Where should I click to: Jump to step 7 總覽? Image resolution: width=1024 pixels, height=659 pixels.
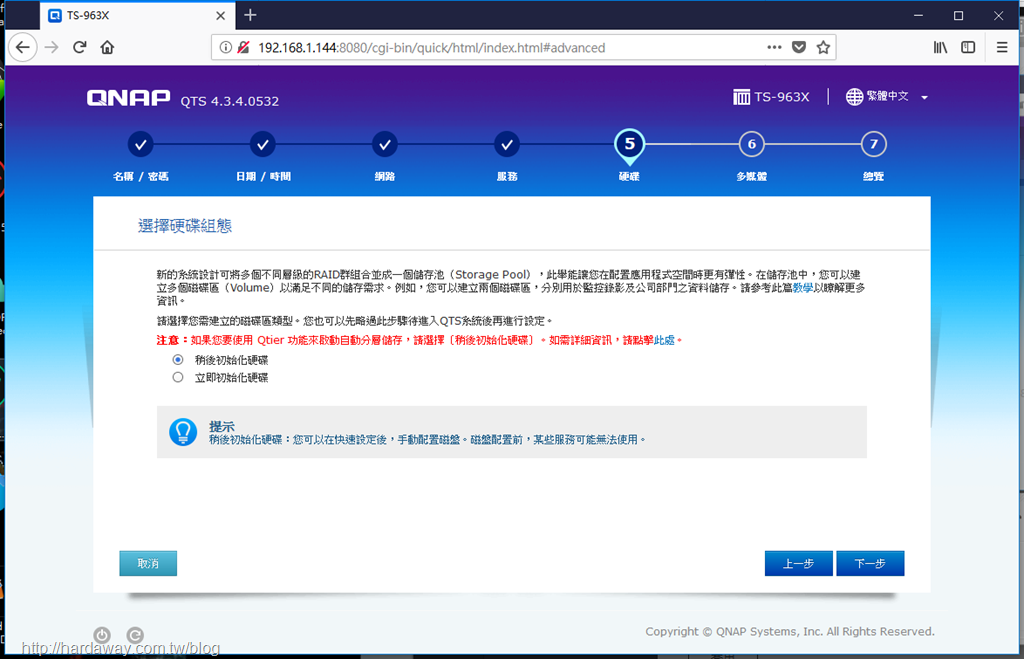(x=874, y=144)
